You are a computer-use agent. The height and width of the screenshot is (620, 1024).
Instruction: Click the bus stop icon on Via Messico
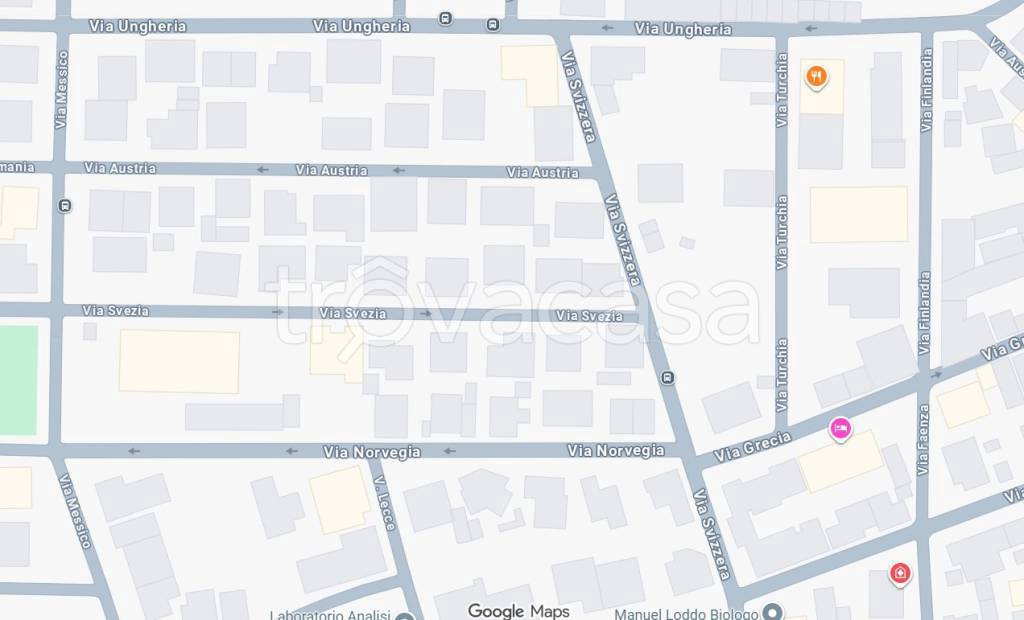click(x=65, y=206)
